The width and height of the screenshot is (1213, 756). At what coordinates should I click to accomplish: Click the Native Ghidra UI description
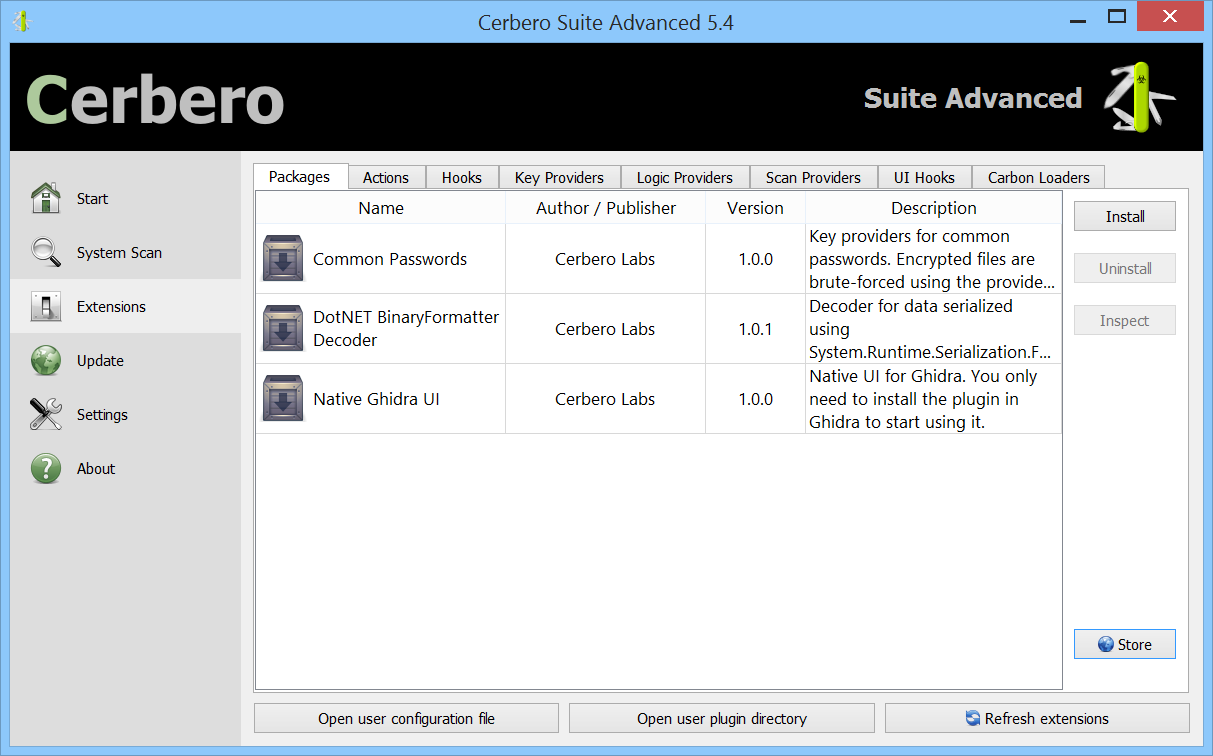click(923, 399)
